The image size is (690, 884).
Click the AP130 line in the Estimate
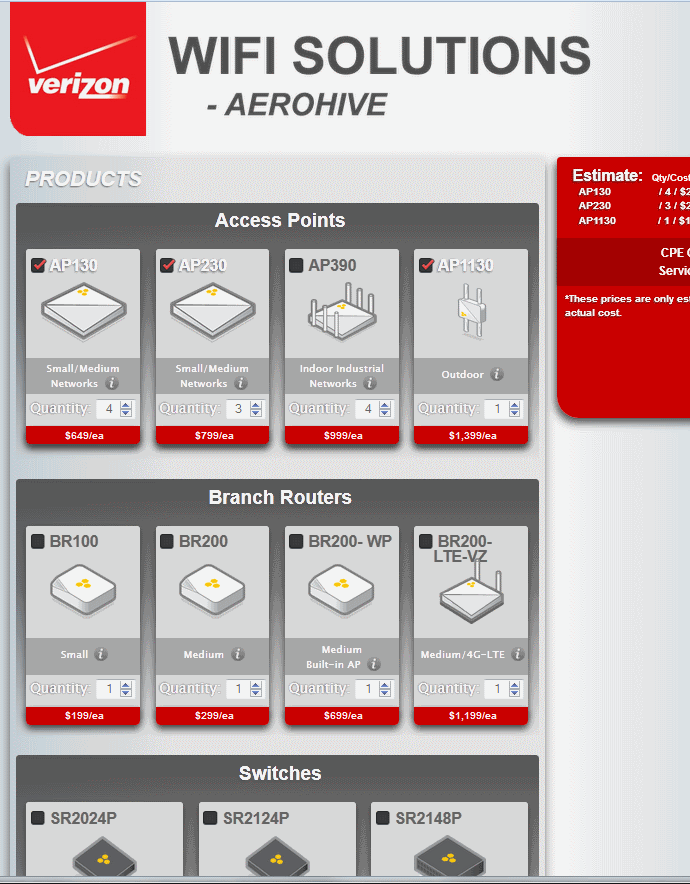pyautogui.click(x=633, y=192)
